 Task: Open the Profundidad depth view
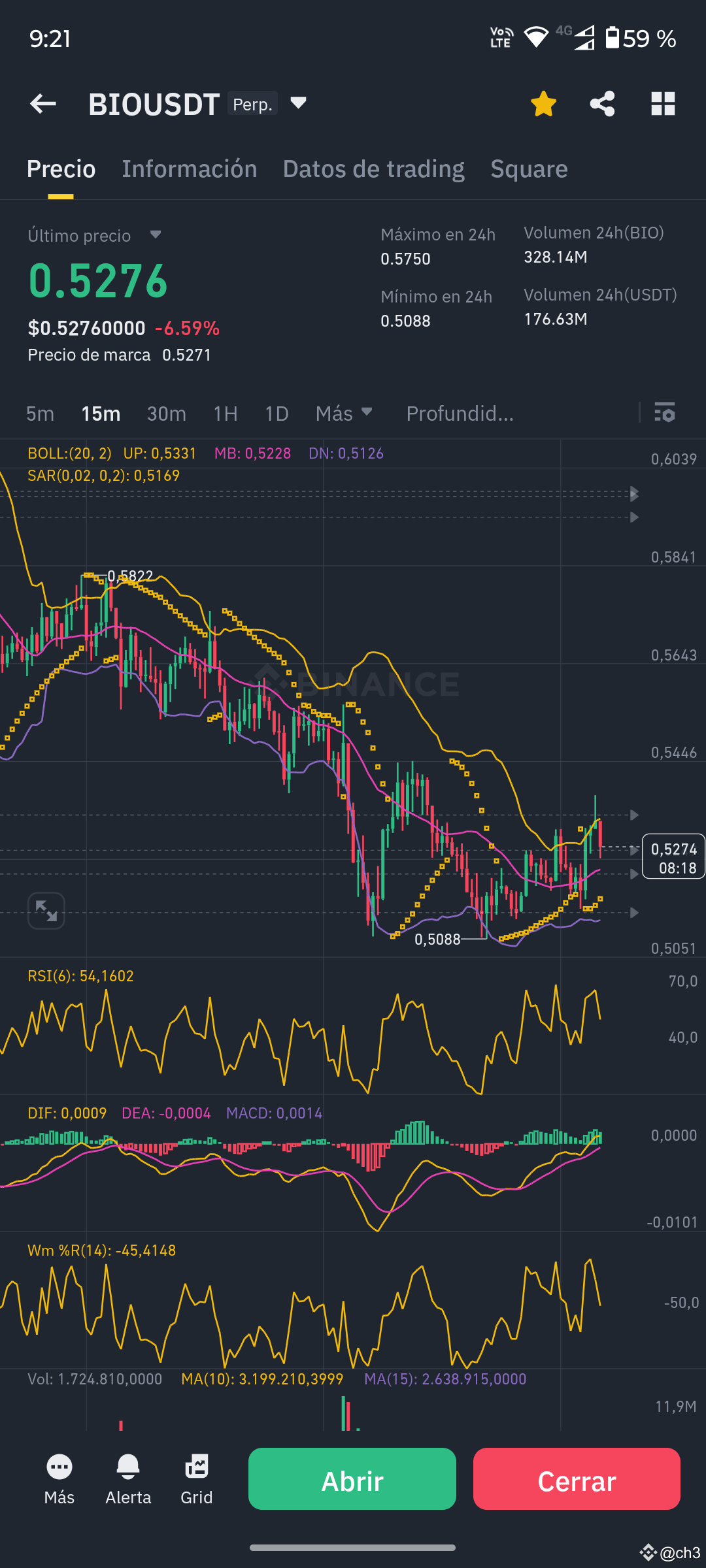point(460,414)
